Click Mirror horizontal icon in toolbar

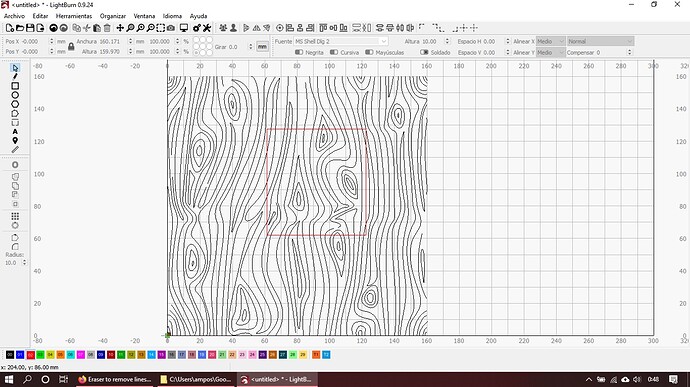pyautogui.click(x=257, y=28)
